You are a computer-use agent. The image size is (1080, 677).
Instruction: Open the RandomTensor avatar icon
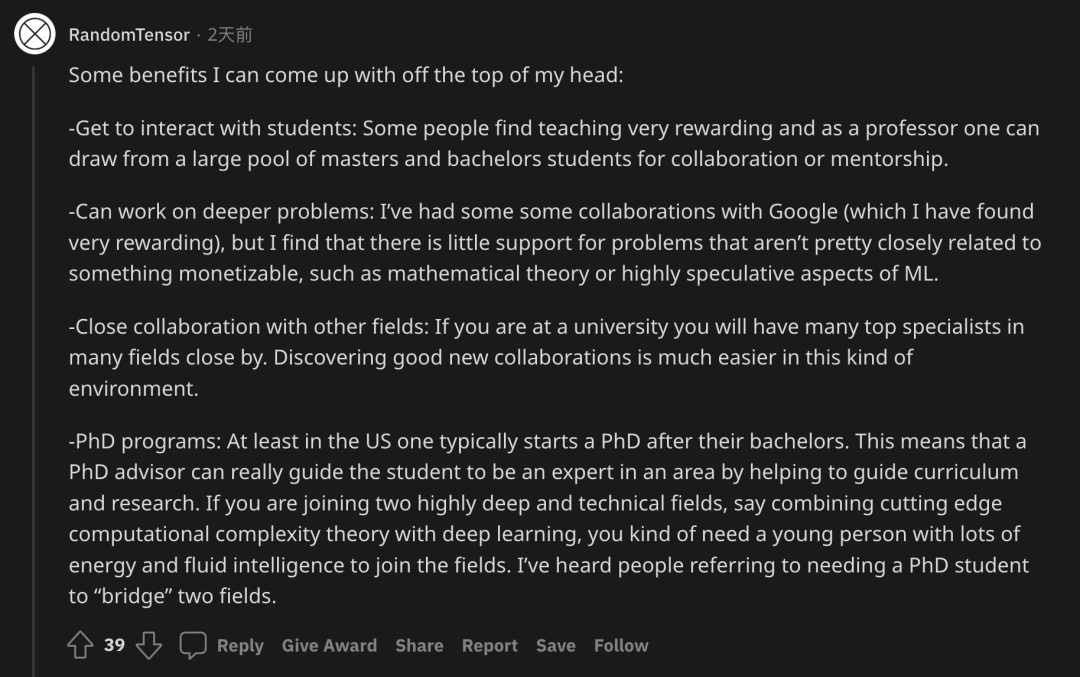pos(35,34)
